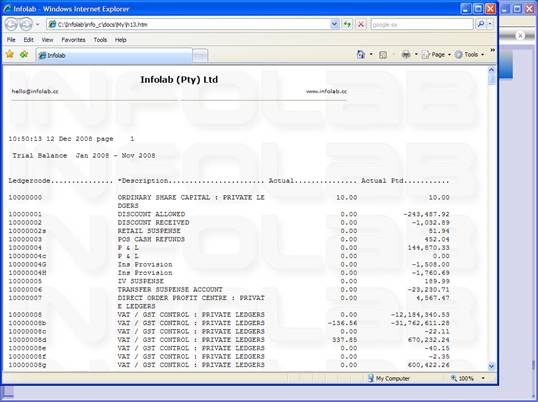Open the Favorites menu
The height and width of the screenshot is (402, 538).
pyautogui.click(x=73, y=40)
